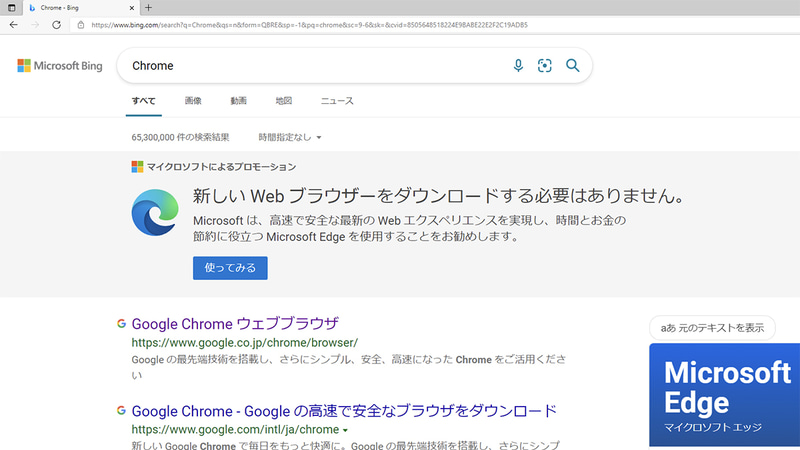Open Google Chrome ウェブブラウザ result
The image size is (800, 450).
click(235, 323)
